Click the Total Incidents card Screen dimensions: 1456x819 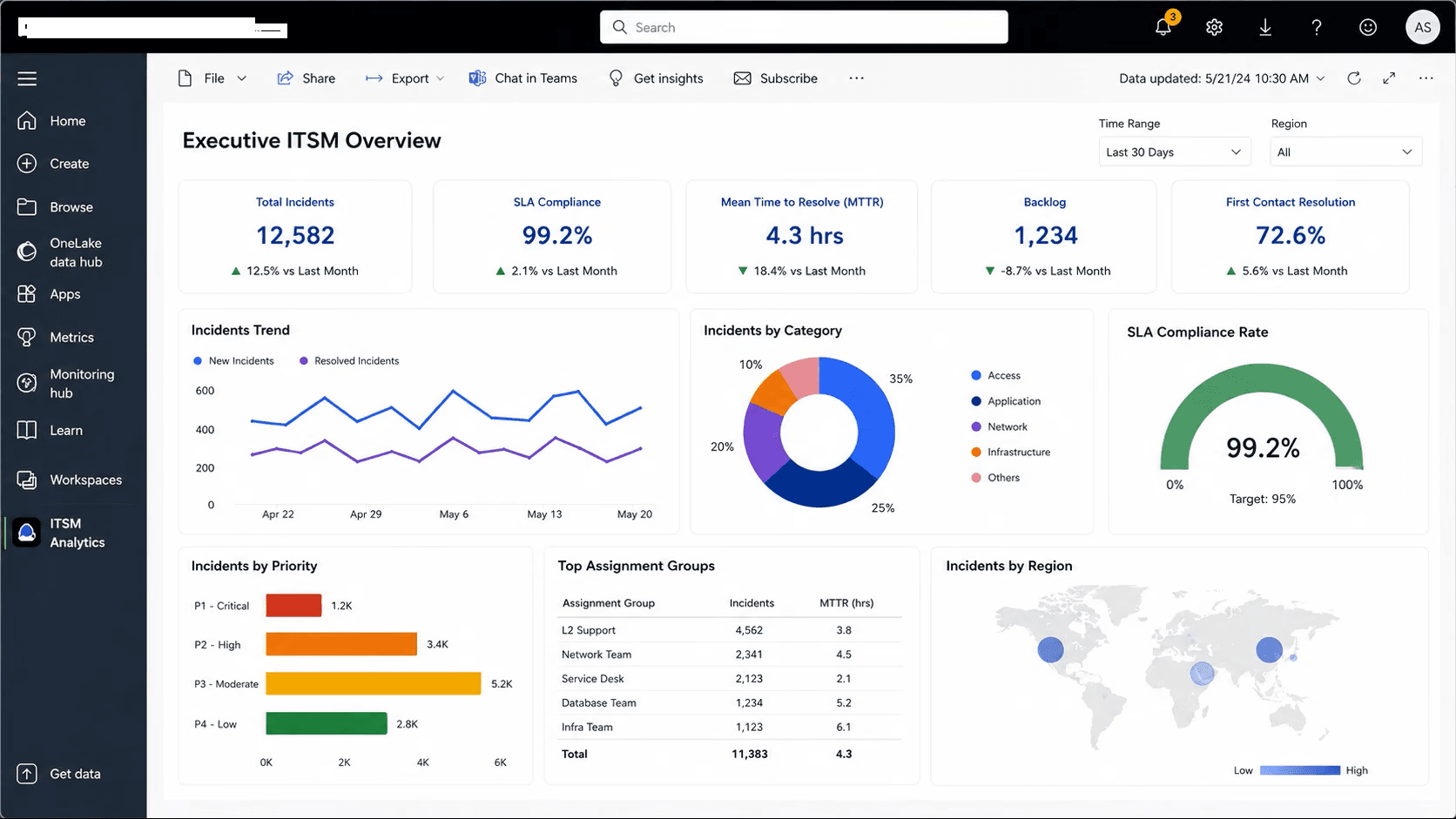click(295, 237)
